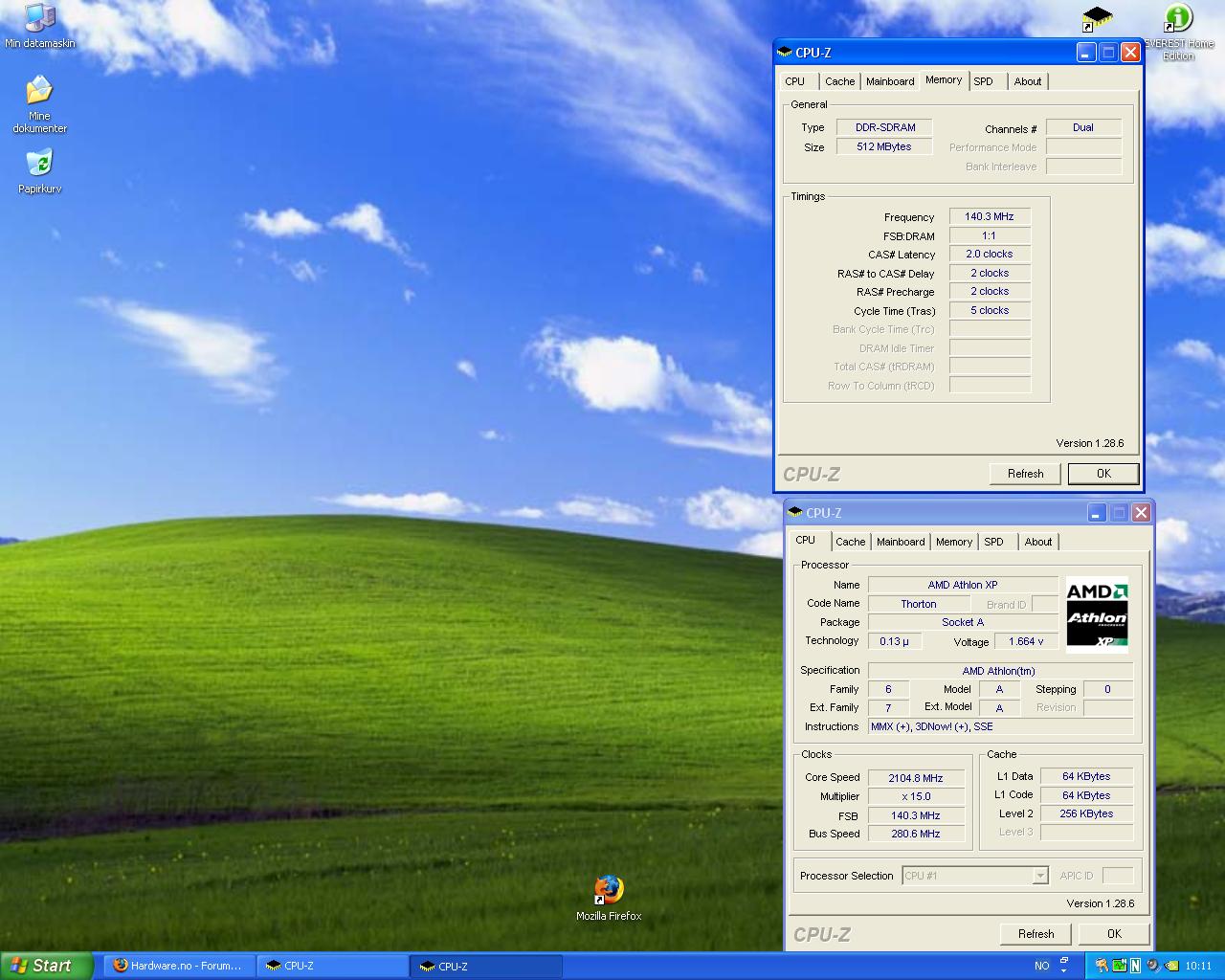The width and height of the screenshot is (1225, 980).
Task: Switch to Mainboard tab in lower CPU-Z window
Action: [901, 542]
